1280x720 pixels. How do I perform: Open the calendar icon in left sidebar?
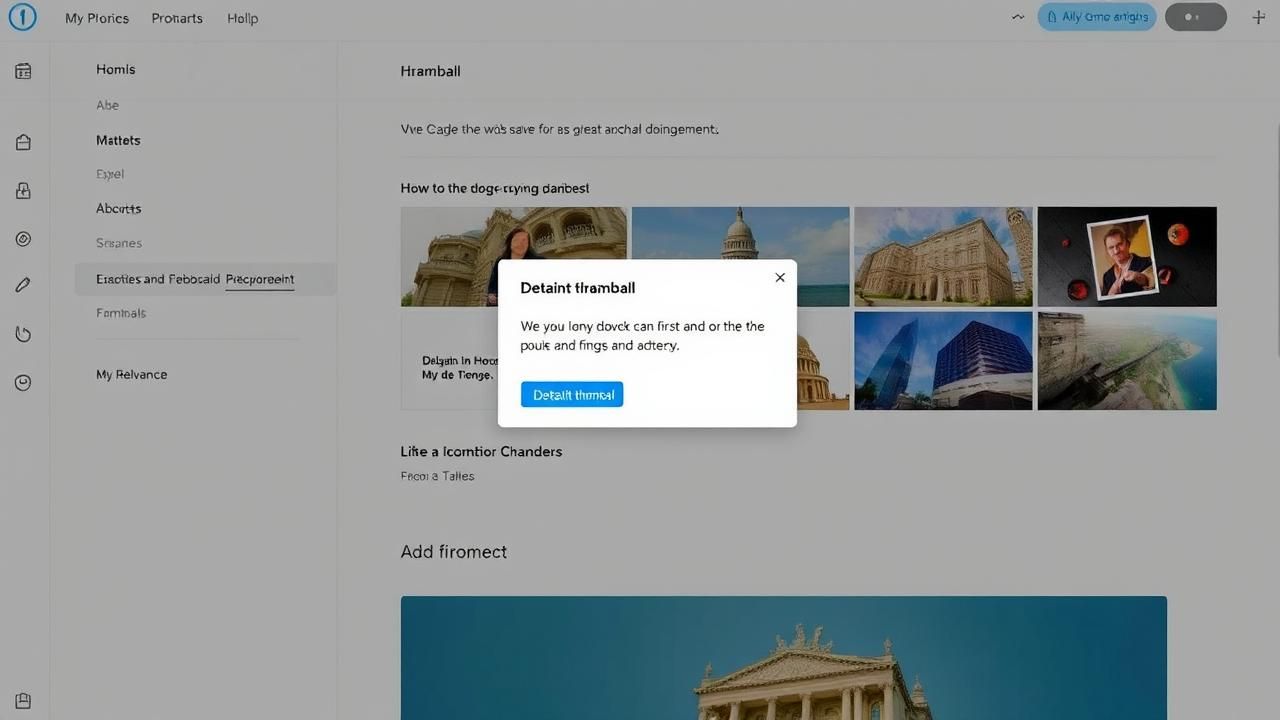tap(23, 71)
